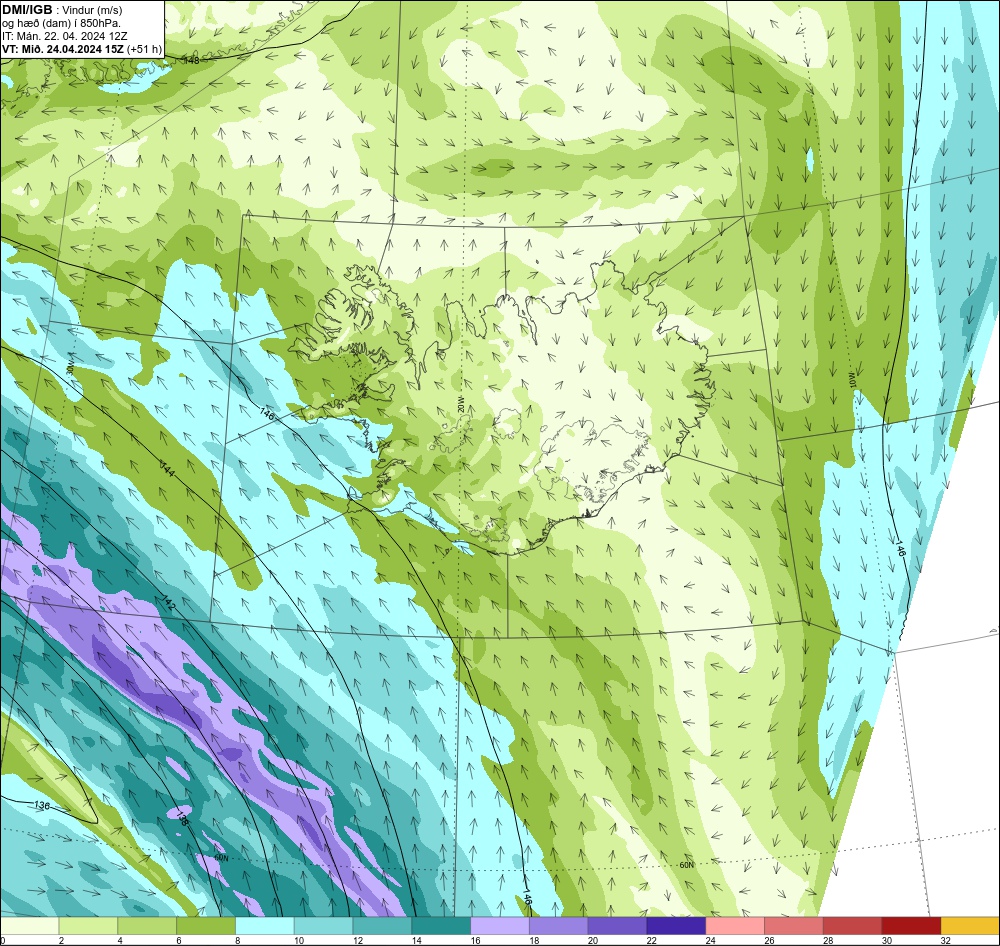Pick the 18–20 m/s purple legend swatch
1000x946 pixels.
[559, 926]
